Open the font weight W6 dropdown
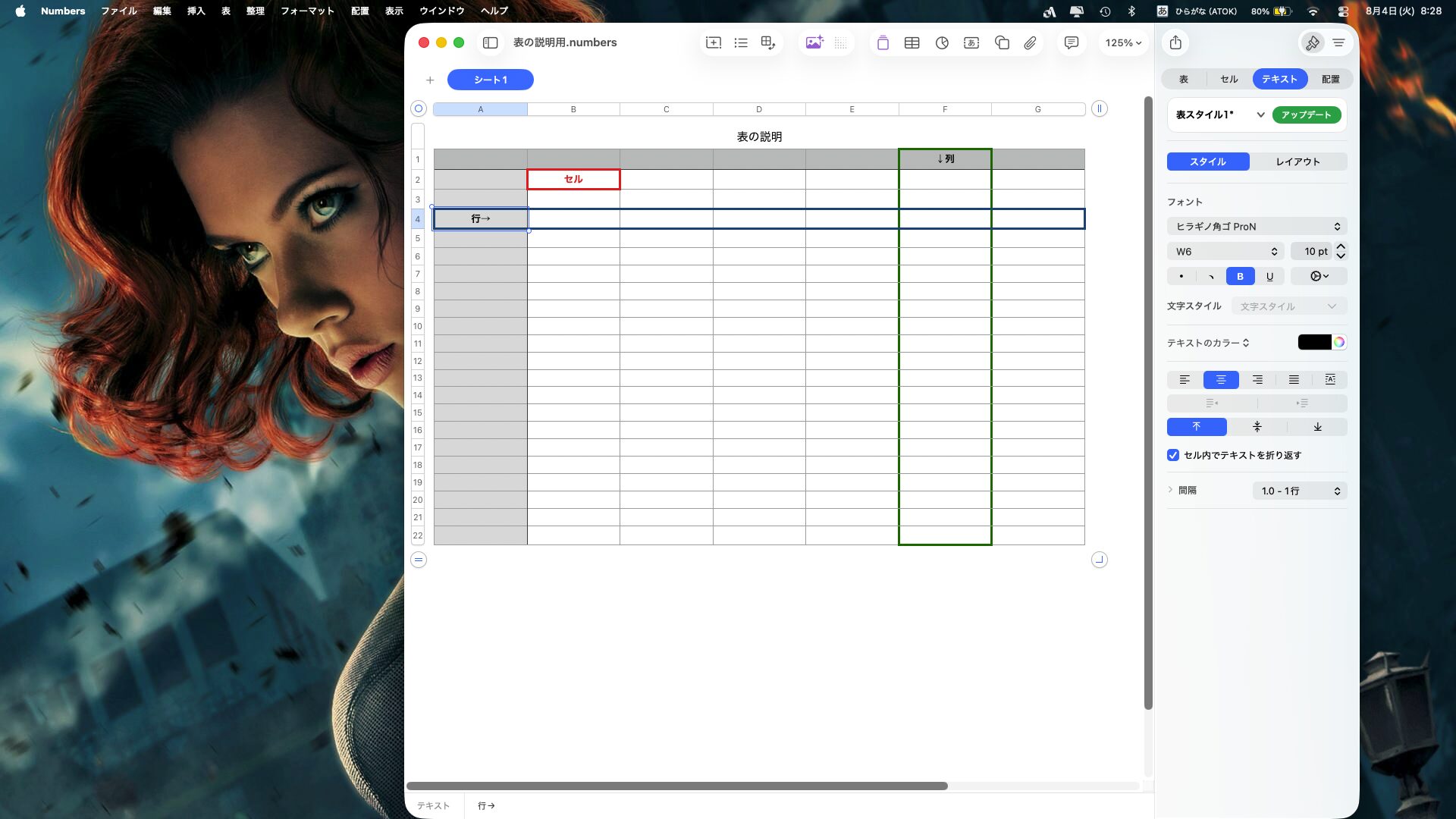 point(1225,252)
